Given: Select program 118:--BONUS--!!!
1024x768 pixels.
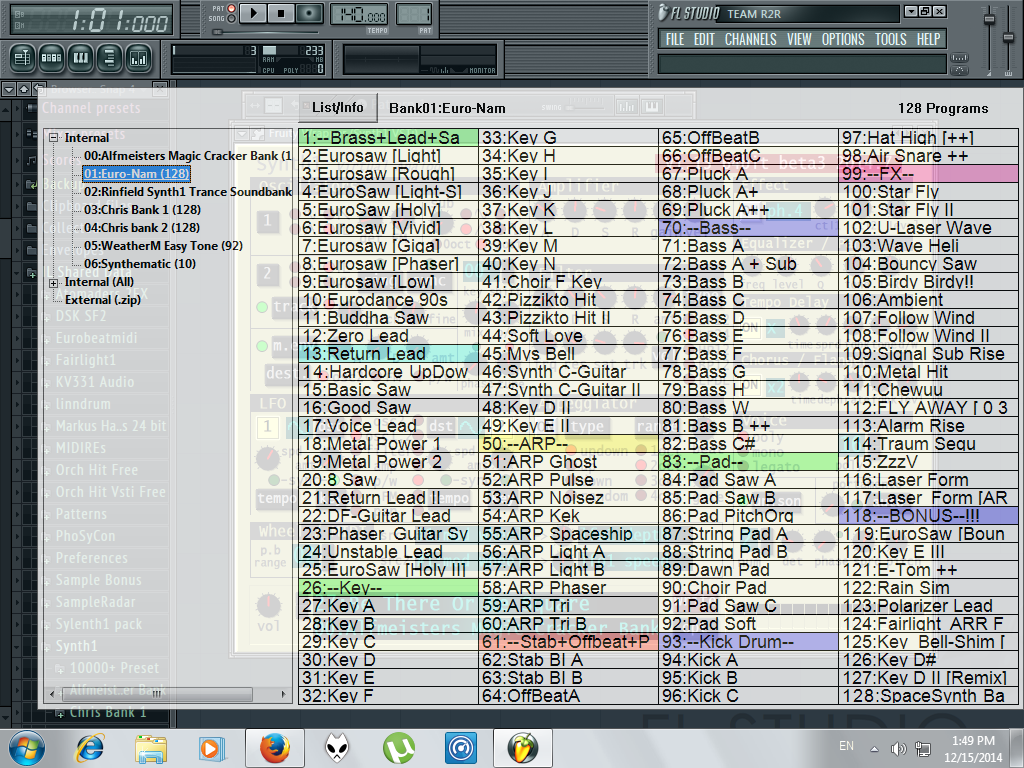Looking at the screenshot, I should pos(929,516).
